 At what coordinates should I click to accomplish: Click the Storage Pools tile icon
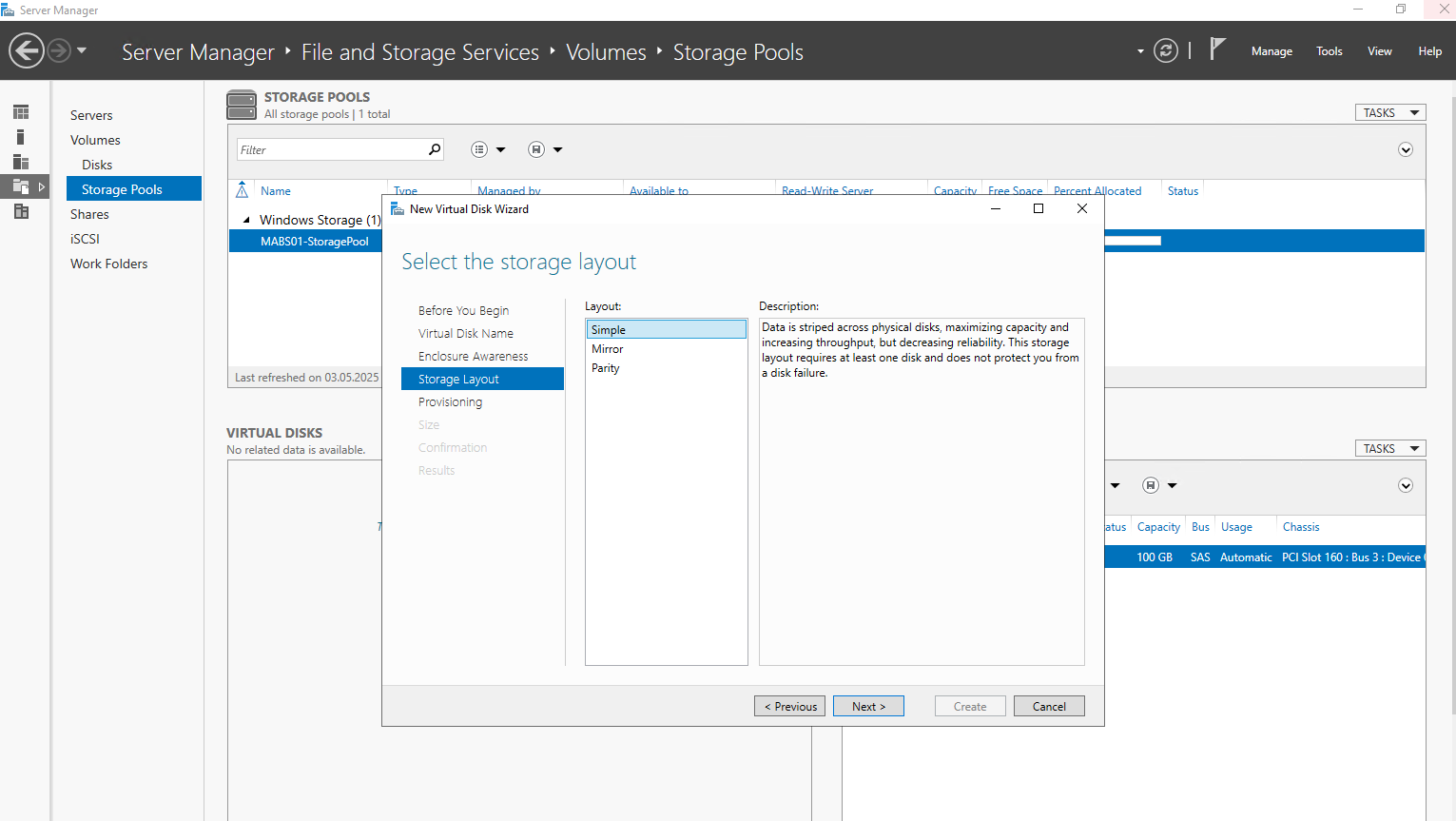pyautogui.click(x=242, y=105)
